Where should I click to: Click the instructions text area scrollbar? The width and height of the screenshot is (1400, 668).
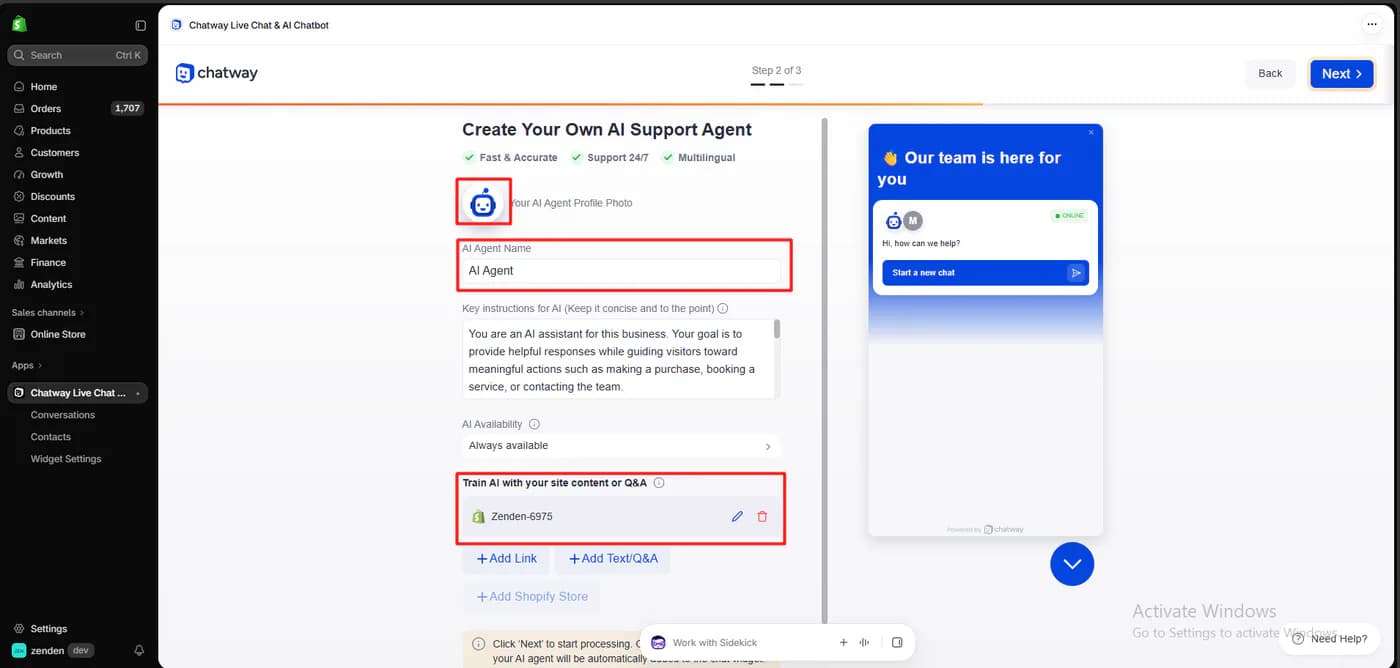click(777, 330)
